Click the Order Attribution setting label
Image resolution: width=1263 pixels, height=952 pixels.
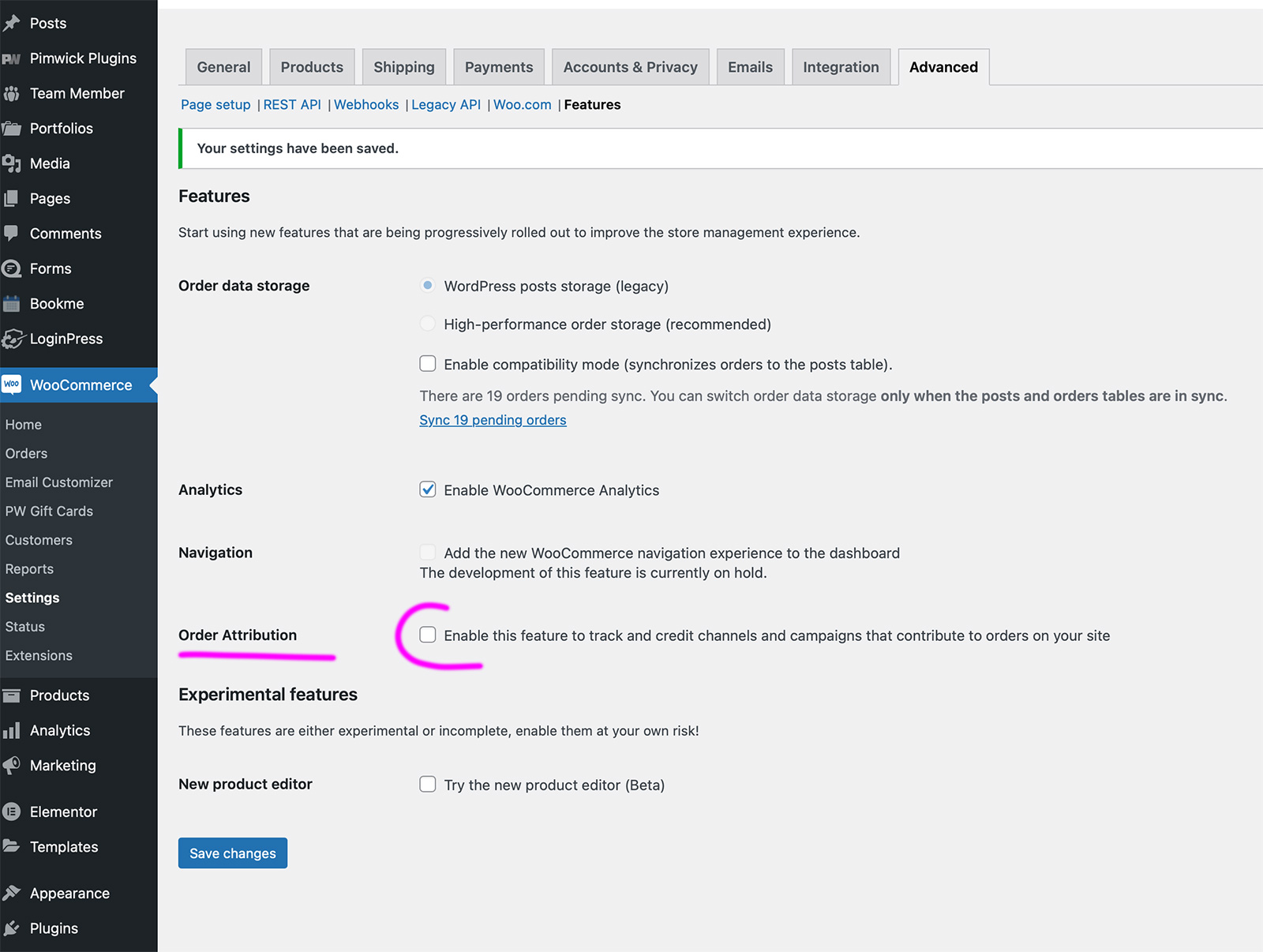click(x=238, y=635)
